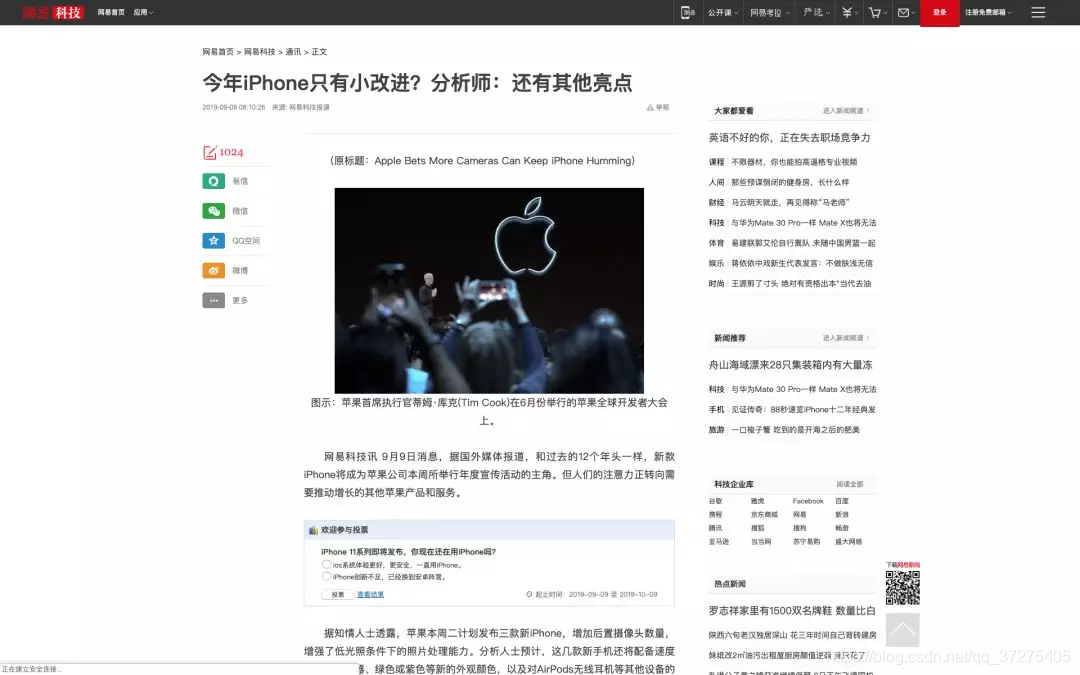1080x675 pixels.
Task: Click the QR code for 网易新闻 download
Action: (x=902, y=588)
